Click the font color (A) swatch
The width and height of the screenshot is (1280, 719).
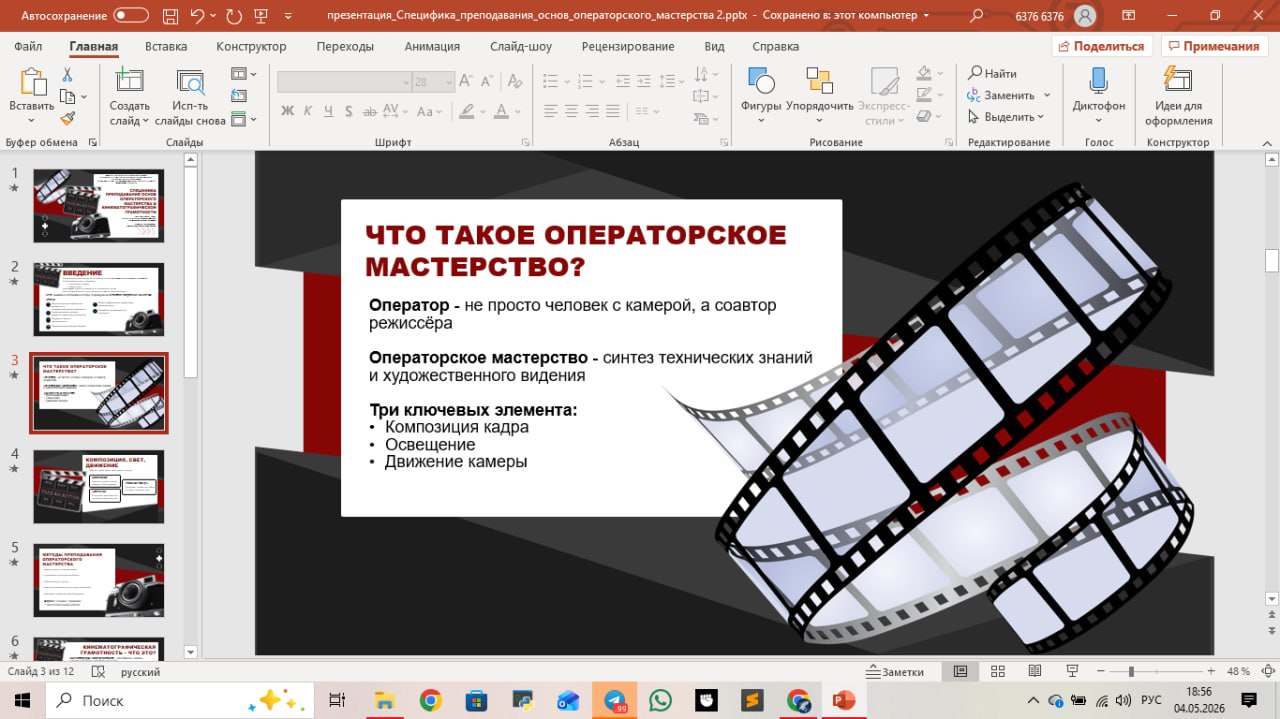(x=502, y=111)
